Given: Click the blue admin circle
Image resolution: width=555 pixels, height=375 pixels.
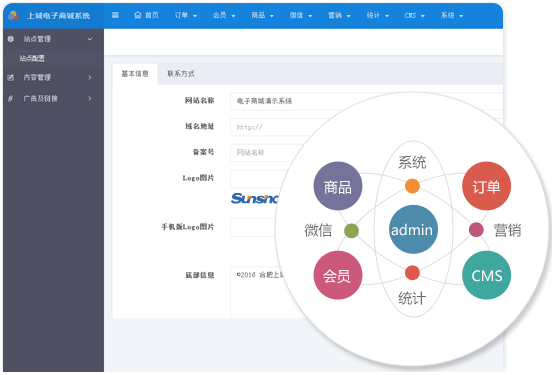Looking at the screenshot, I should point(413,229).
